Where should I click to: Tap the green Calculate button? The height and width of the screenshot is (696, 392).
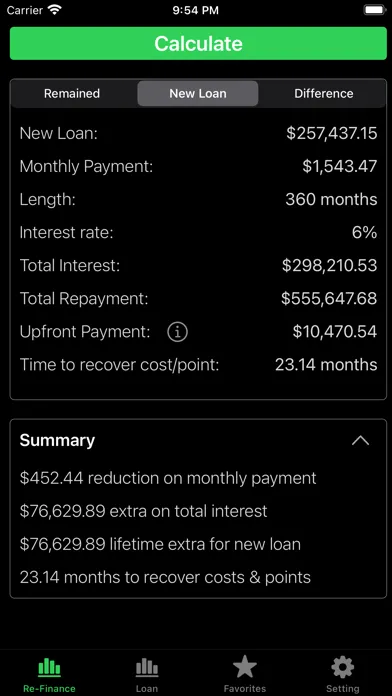click(x=198, y=44)
